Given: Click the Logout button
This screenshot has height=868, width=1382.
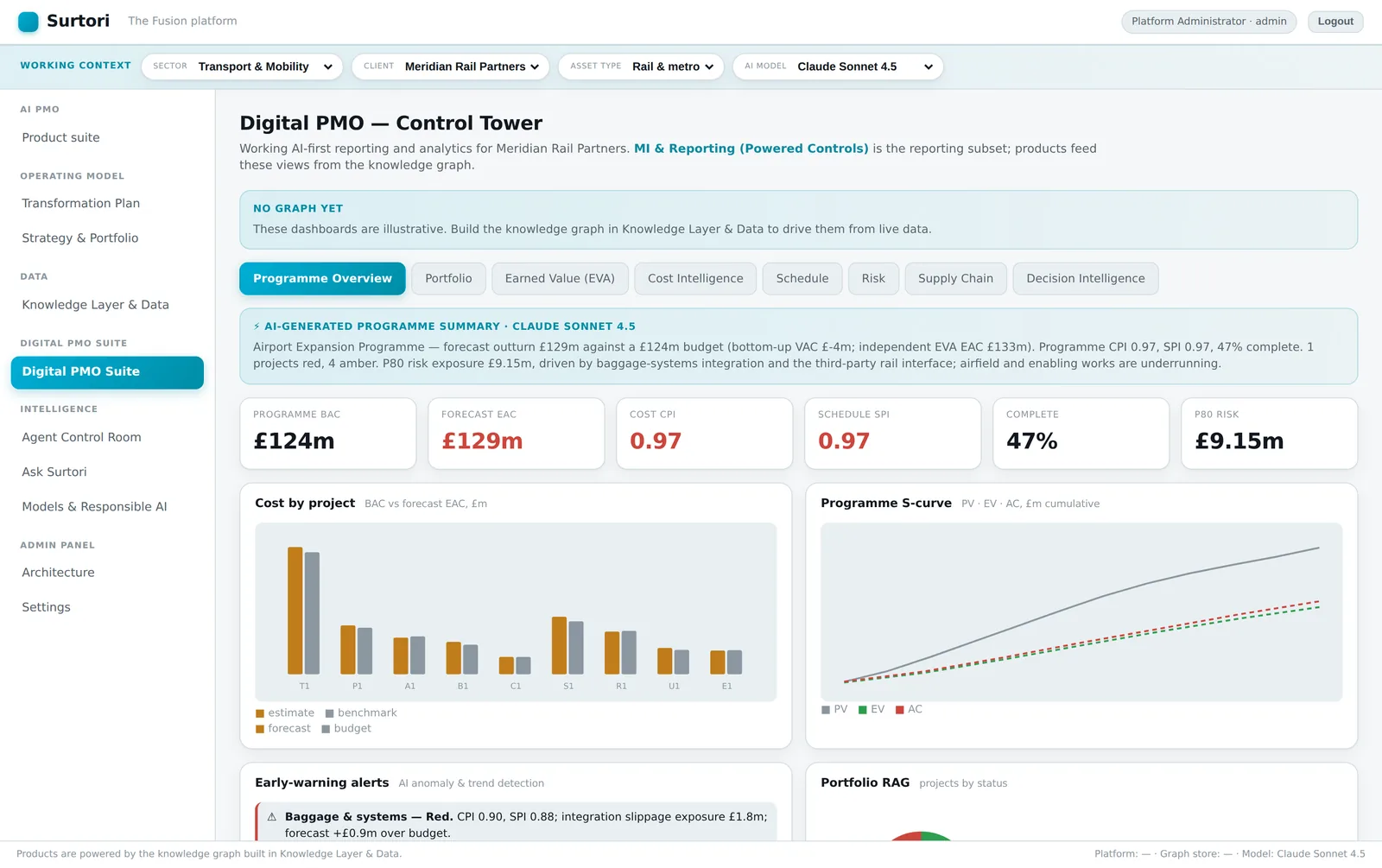Looking at the screenshot, I should pyautogui.click(x=1335, y=22).
